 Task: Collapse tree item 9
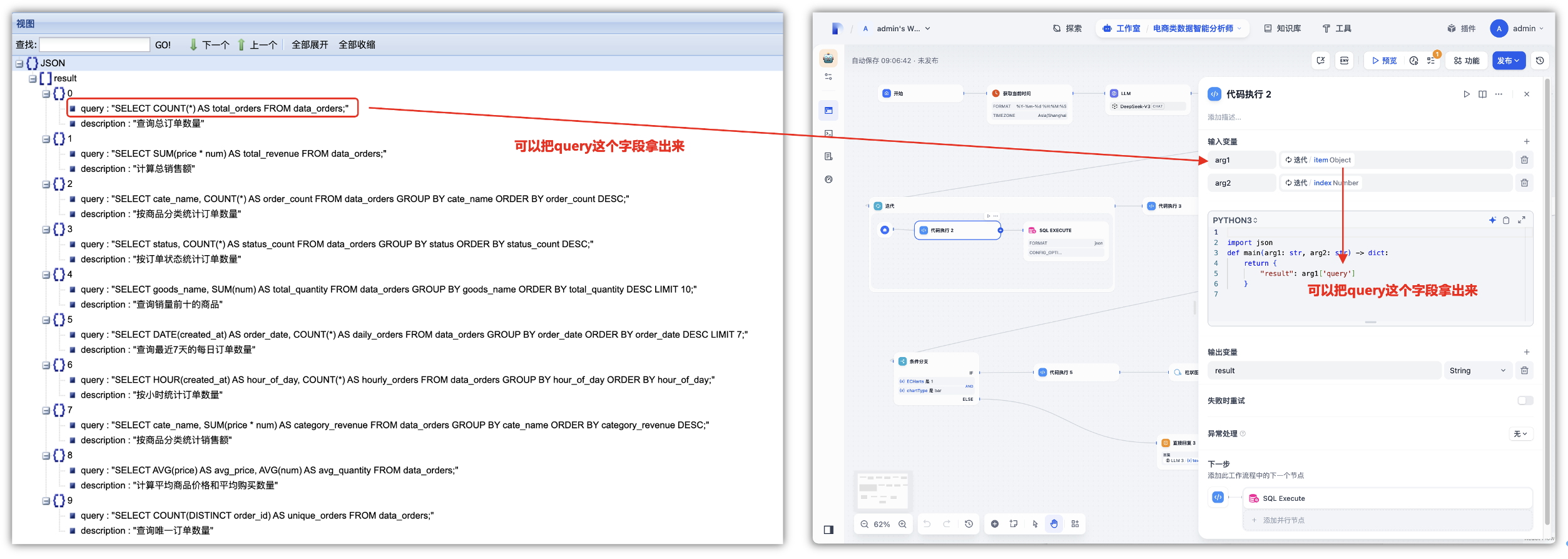(x=46, y=501)
